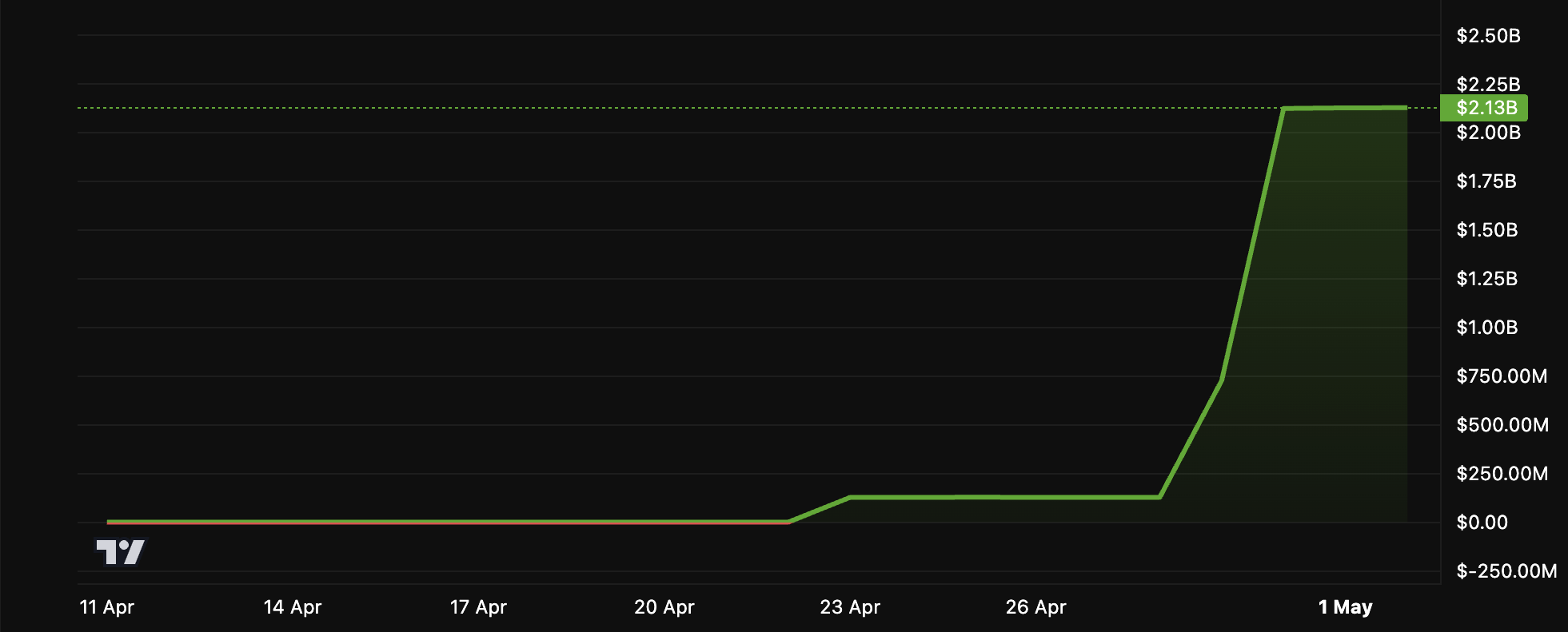Screen dimensions: 1568x632
Task: Click the 11 Apr date label
Action: pos(107,607)
